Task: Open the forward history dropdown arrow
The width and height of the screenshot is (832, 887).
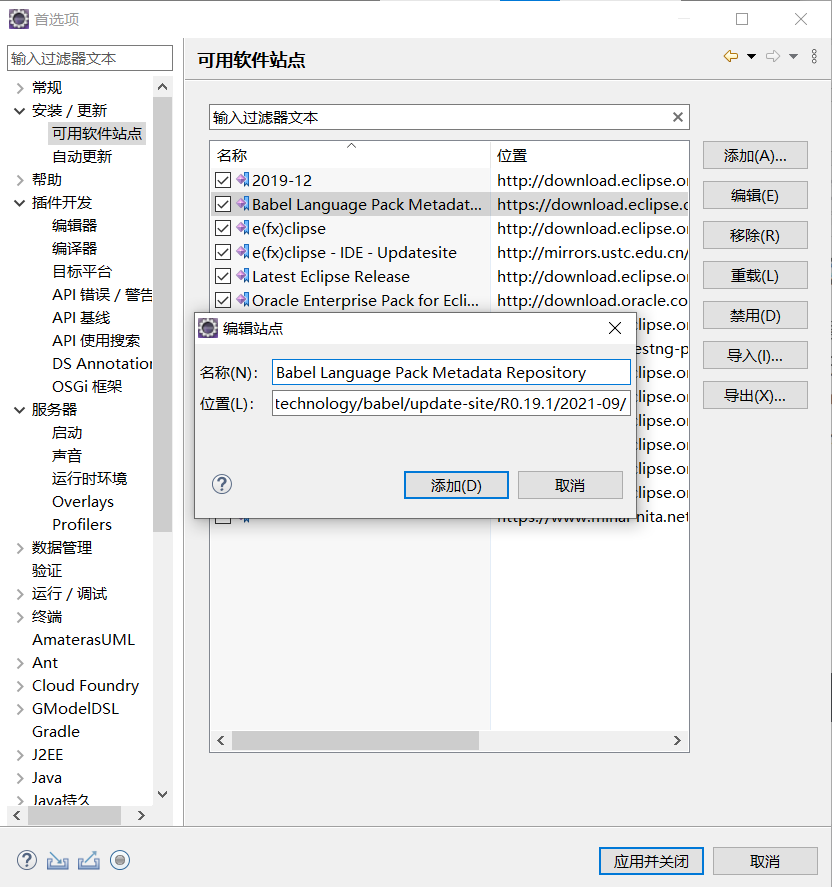Action: tap(793, 56)
